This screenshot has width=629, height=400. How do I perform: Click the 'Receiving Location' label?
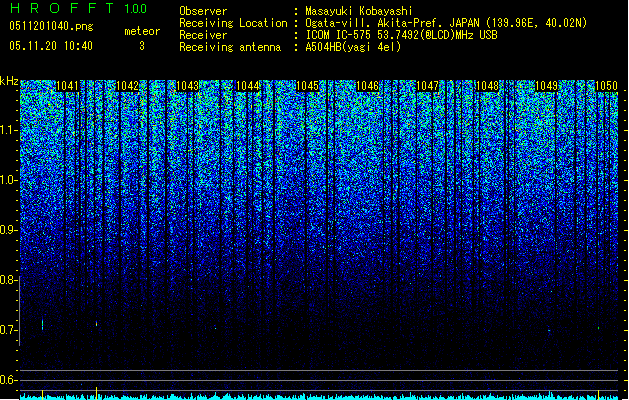(x=233, y=23)
